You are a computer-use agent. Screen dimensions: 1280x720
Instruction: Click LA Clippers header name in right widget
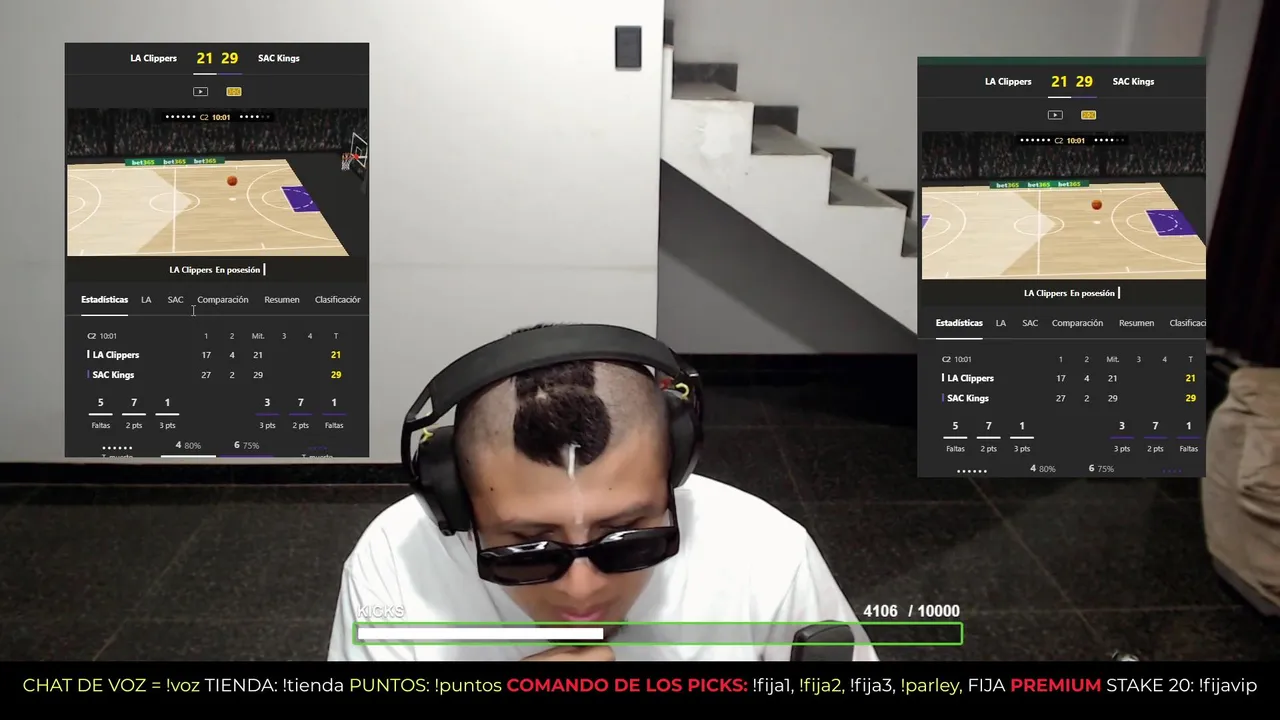(1008, 82)
